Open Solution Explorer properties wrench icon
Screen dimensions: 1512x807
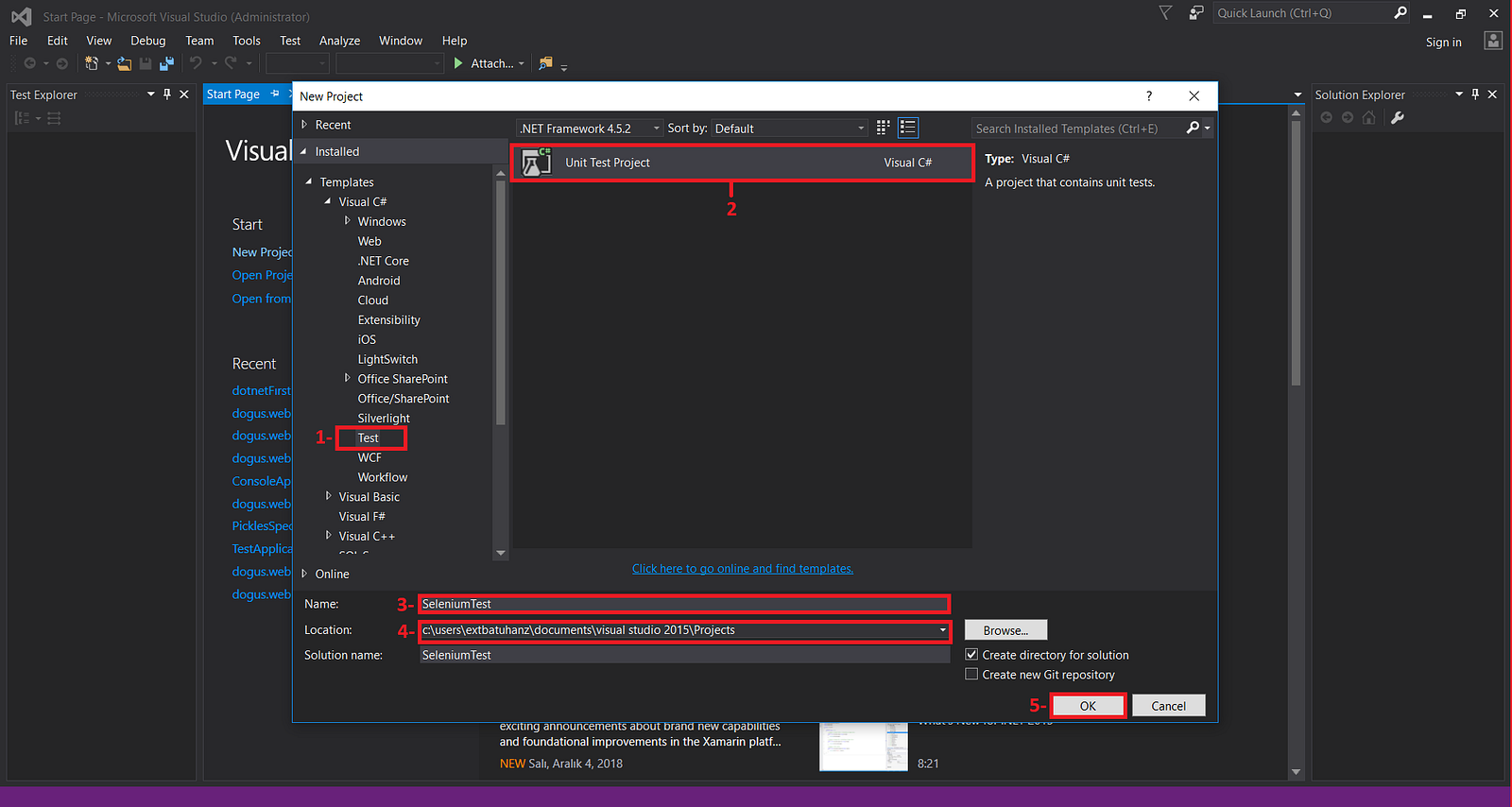[x=1398, y=117]
